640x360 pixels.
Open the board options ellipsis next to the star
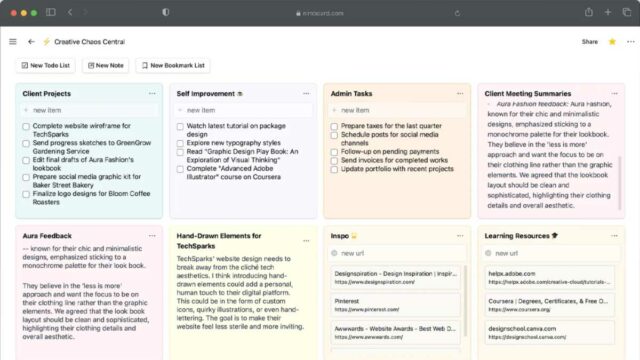631,42
